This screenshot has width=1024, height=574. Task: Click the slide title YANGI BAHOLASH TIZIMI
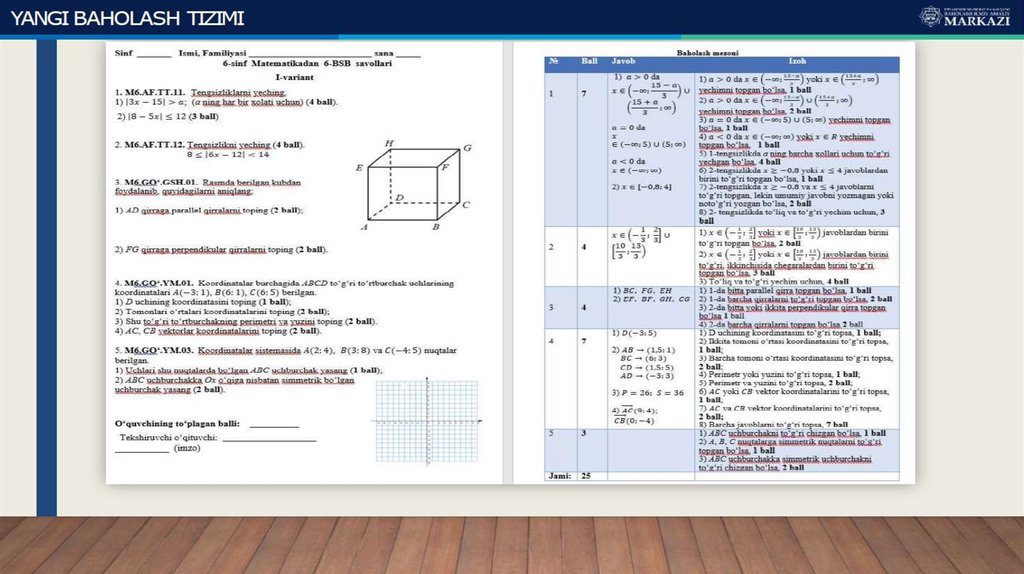click(x=127, y=18)
